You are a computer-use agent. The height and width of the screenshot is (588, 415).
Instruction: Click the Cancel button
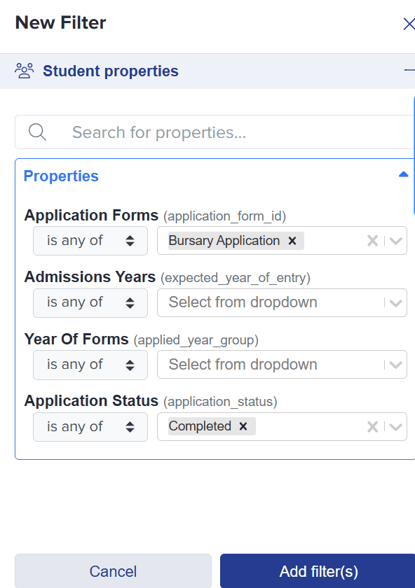click(113, 572)
